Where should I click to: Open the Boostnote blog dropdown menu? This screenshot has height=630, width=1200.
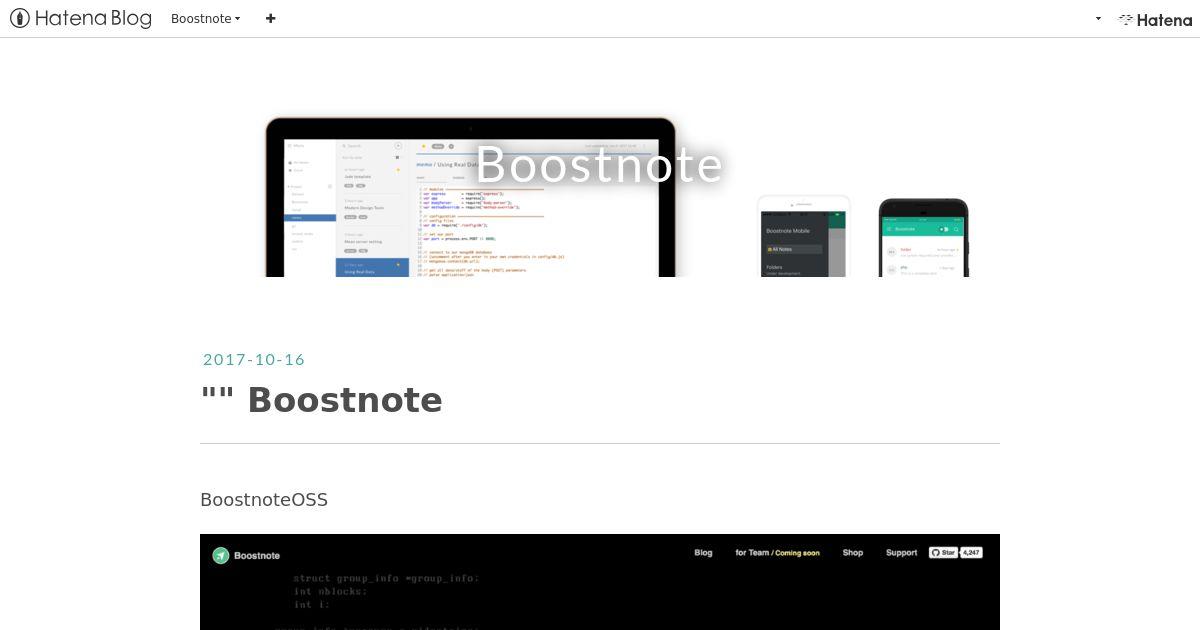point(205,18)
